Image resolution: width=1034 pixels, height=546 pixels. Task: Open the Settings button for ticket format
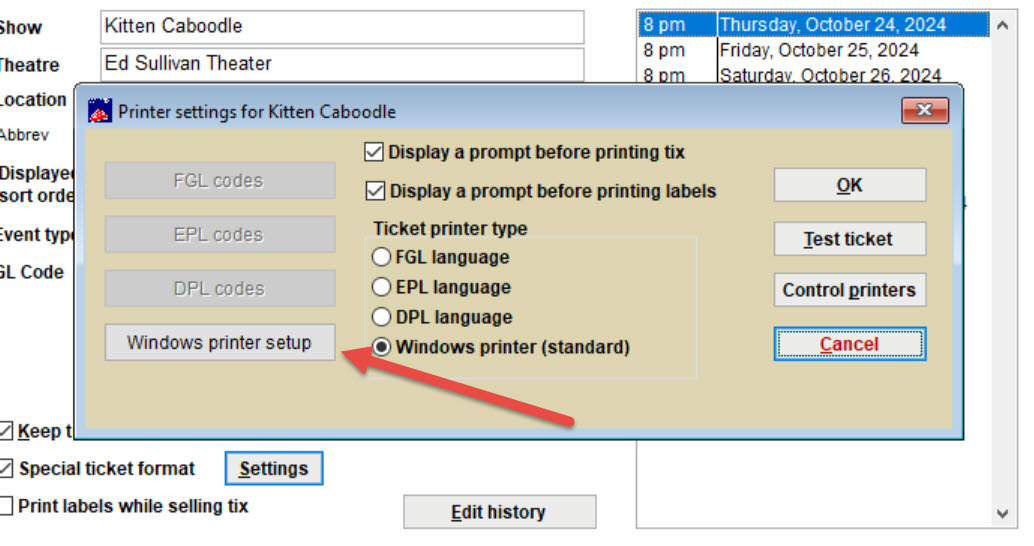pyautogui.click(x=274, y=468)
